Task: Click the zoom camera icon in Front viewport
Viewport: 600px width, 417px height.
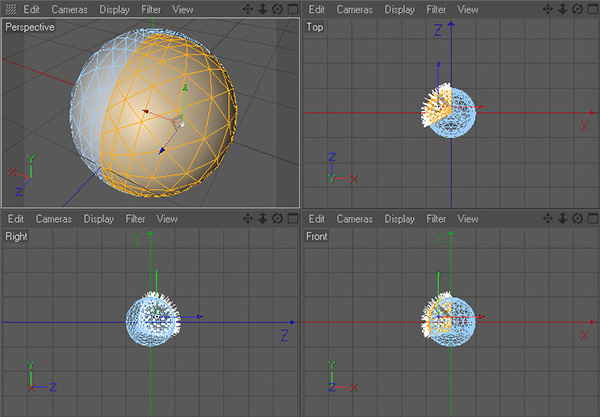Action: click(x=563, y=218)
